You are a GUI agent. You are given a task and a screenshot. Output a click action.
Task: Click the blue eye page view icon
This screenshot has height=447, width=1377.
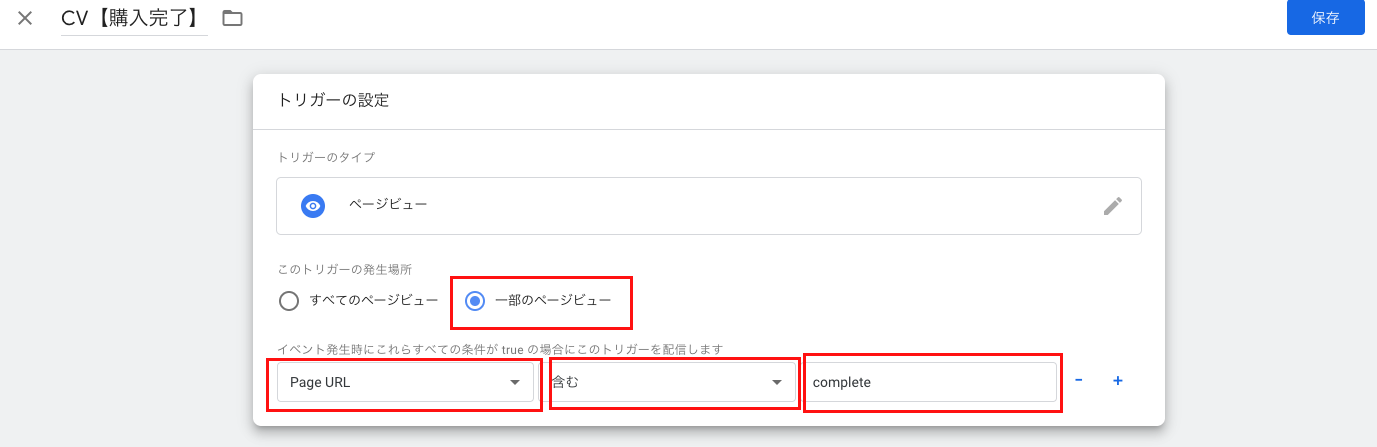[313, 206]
